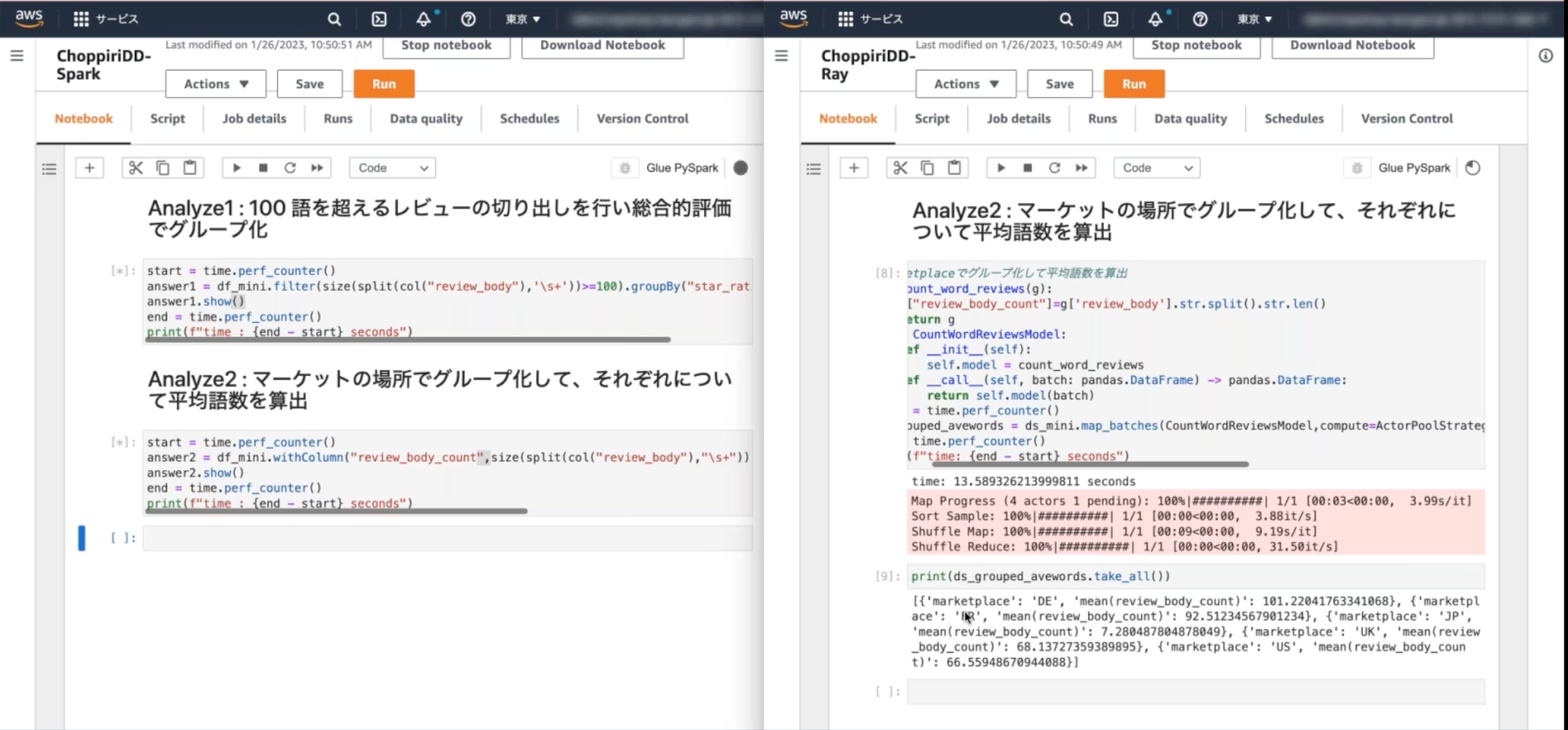Open notifications bell in right console header
Viewport: 1568px width, 730px height.
(x=1155, y=19)
